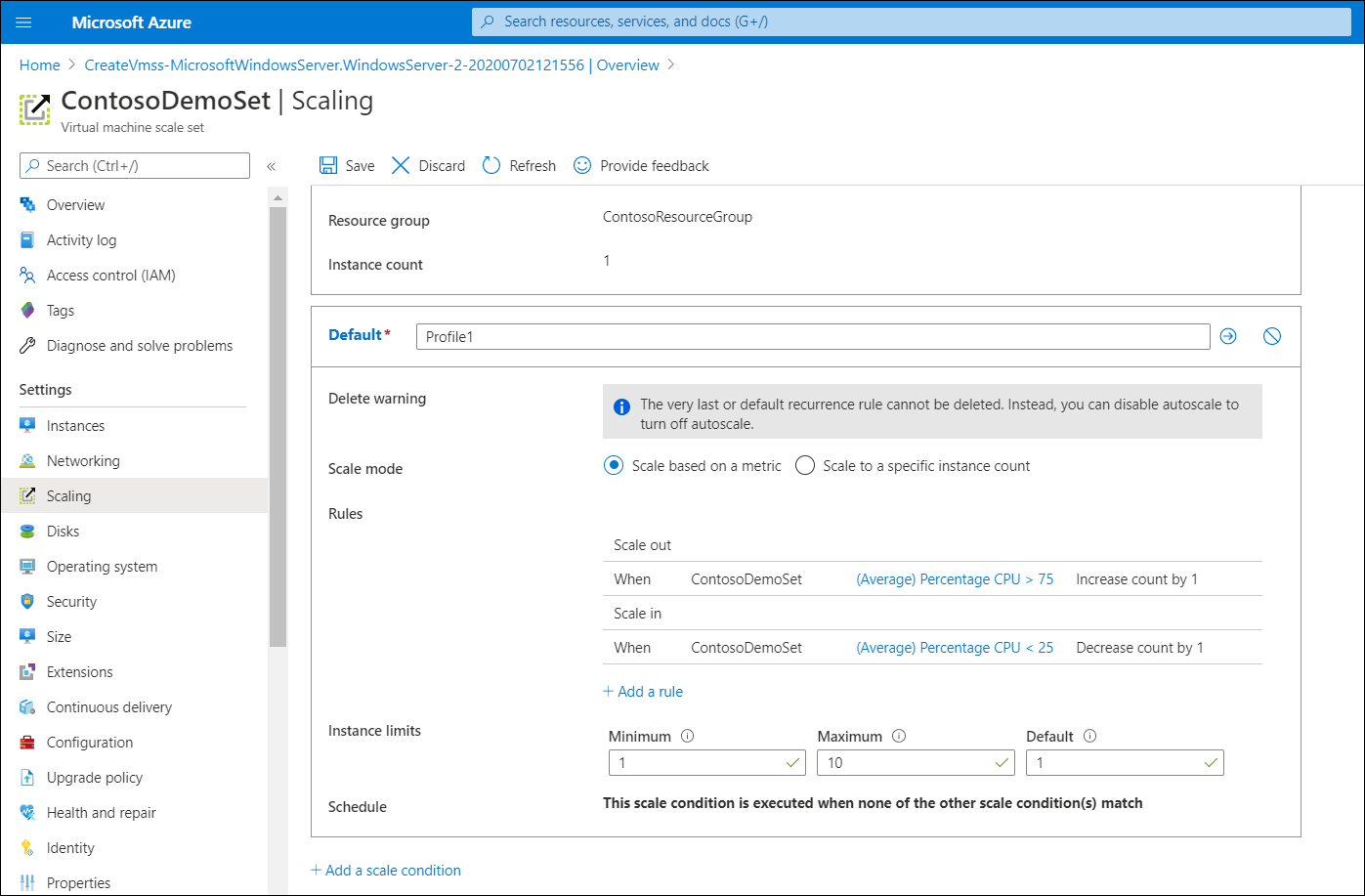Open Scaling in the left menu
This screenshot has width=1365, height=896.
134,495
